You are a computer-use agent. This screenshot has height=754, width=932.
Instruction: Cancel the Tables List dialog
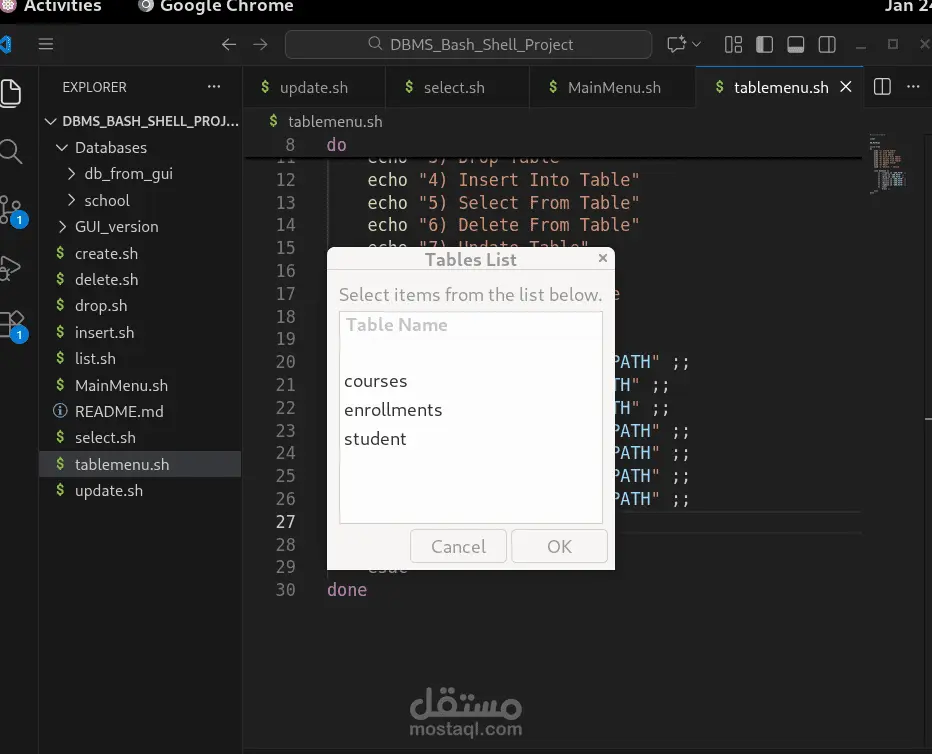(458, 546)
